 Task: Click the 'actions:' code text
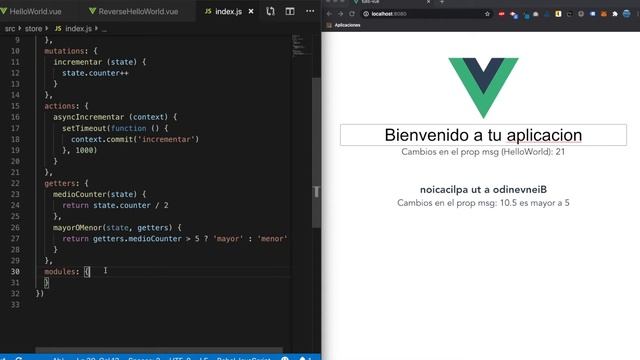[x=62, y=106]
